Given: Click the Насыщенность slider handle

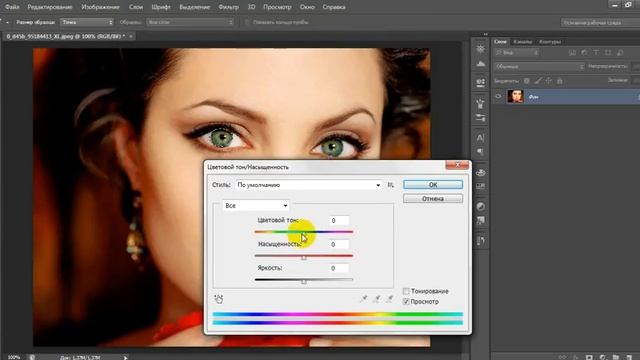Looking at the screenshot, I should tap(304, 258).
